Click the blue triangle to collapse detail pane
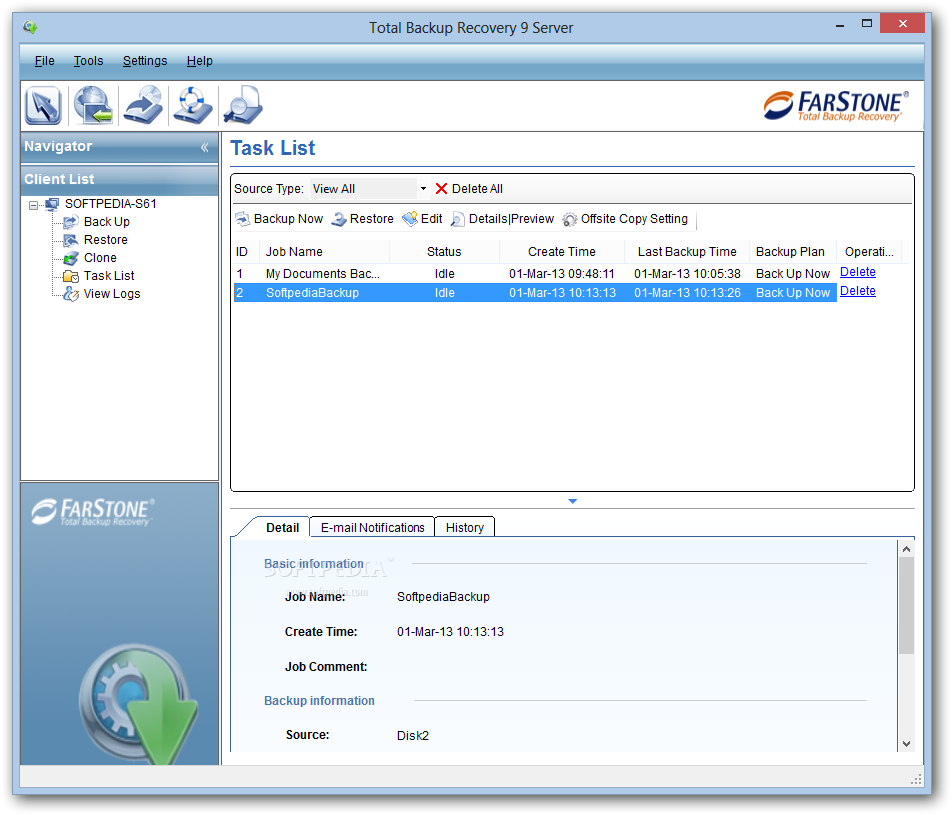 click(573, 501)
